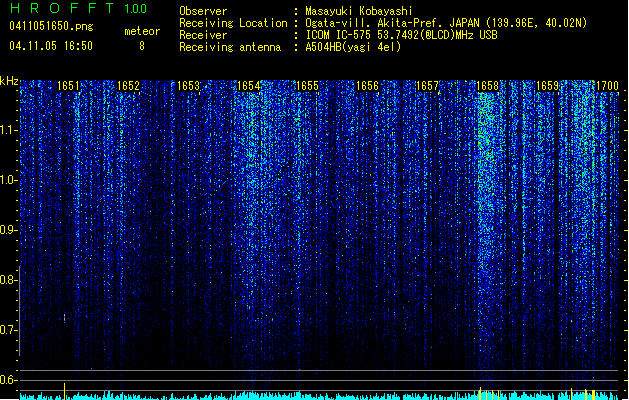
Task: Click the kHz axis unit label
Action: [x=9, y=81]
